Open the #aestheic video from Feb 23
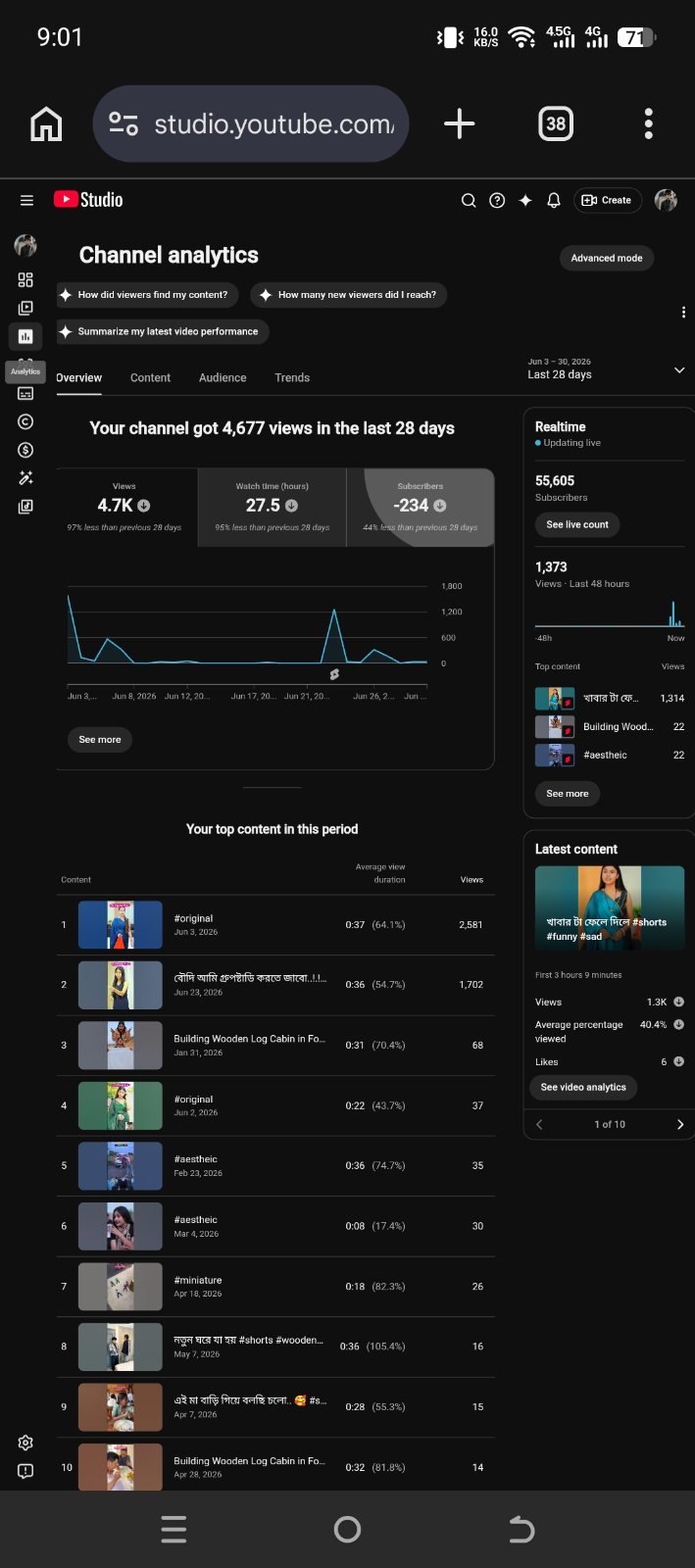The image size is (695, 1568). [196, 1159]
